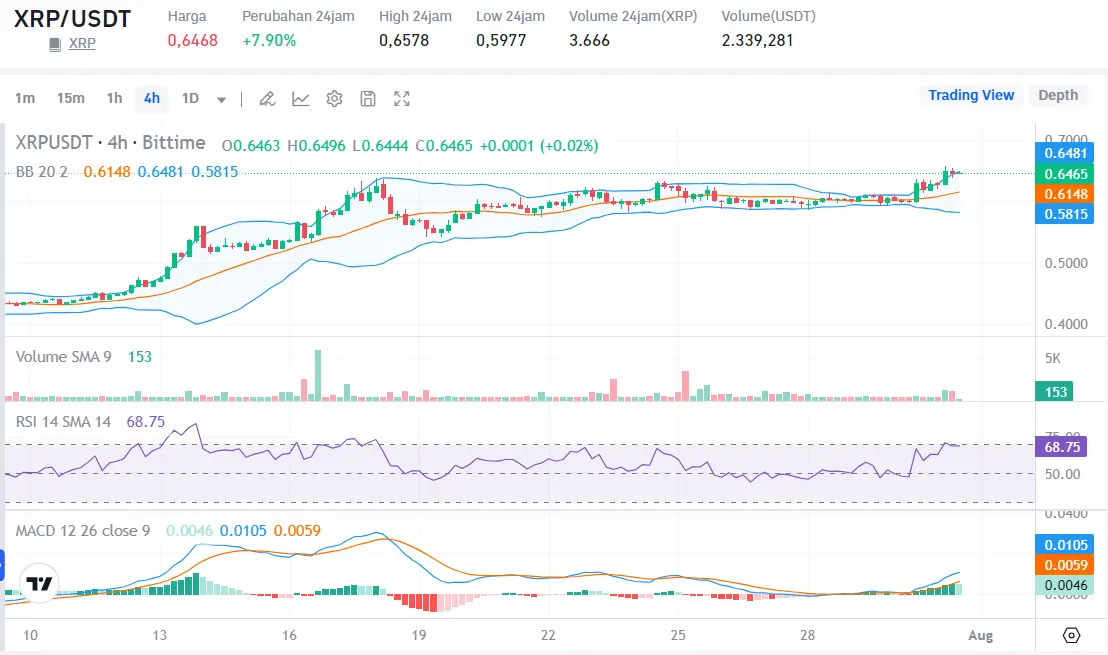Viewport: 1108px width, 655px height.
Task: Open the hexagon settings icon below the price scale
Action: coord(1072,634)
